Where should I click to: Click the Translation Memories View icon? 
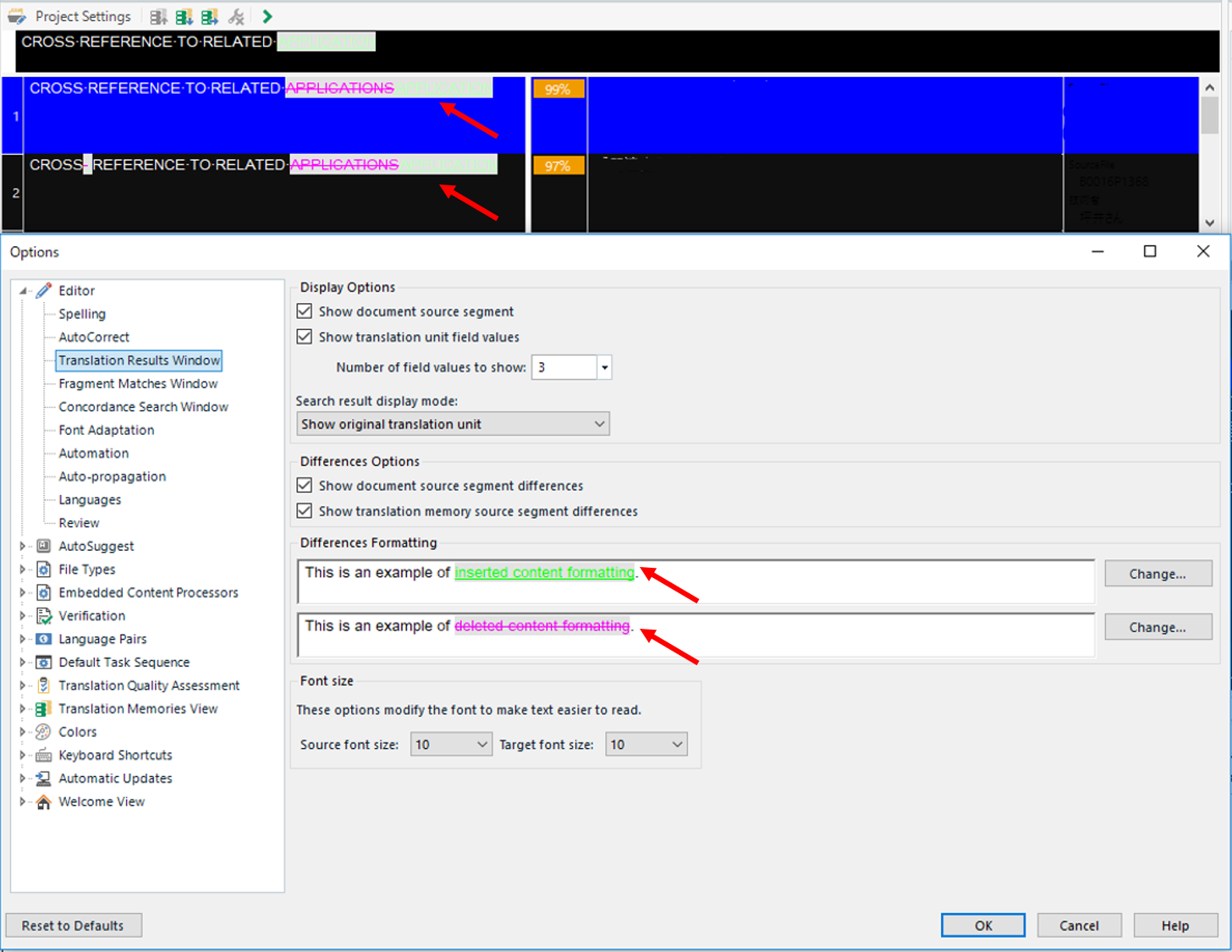[x=44, y=709]
